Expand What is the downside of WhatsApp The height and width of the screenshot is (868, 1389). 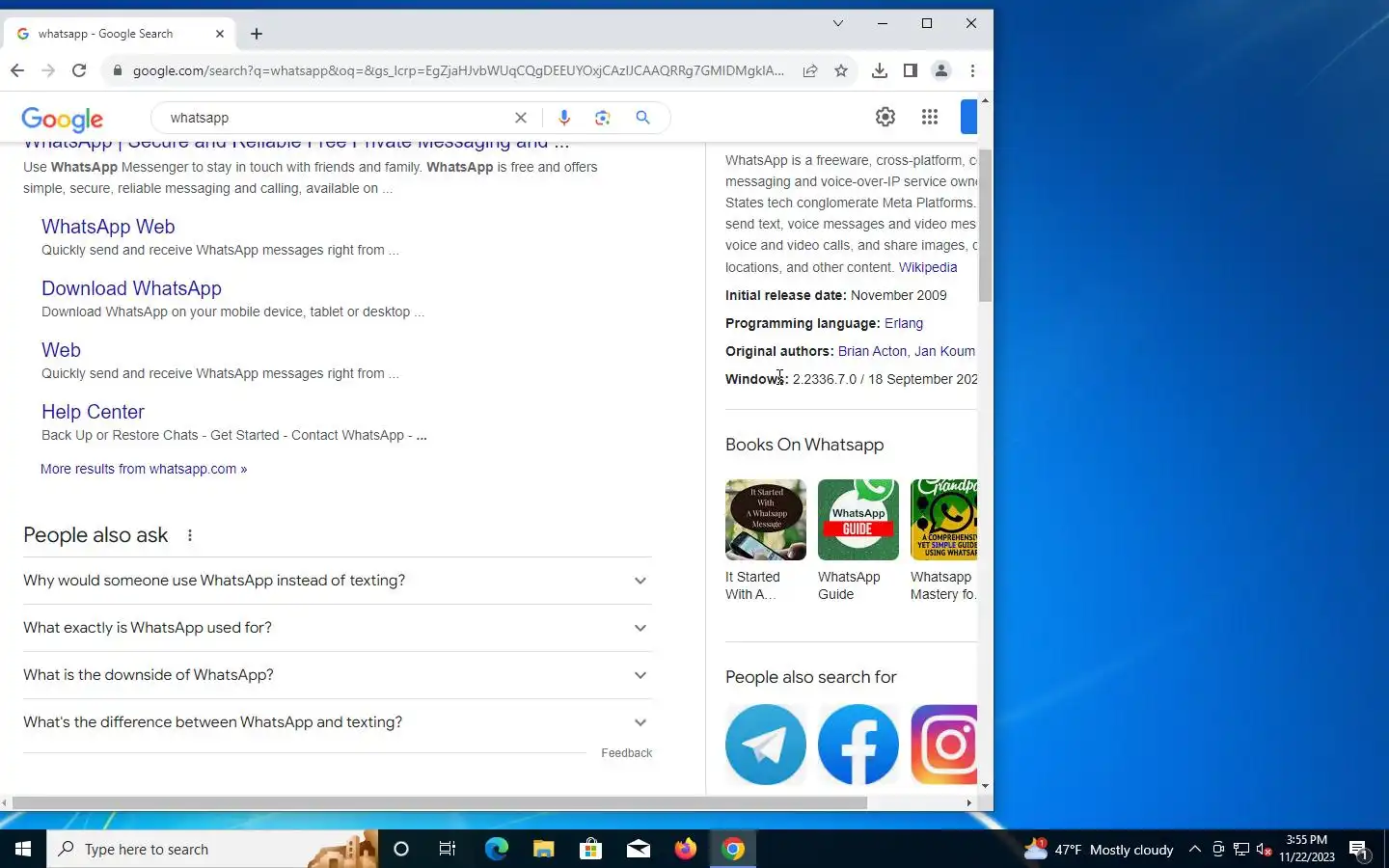click(x=338, y=675)
